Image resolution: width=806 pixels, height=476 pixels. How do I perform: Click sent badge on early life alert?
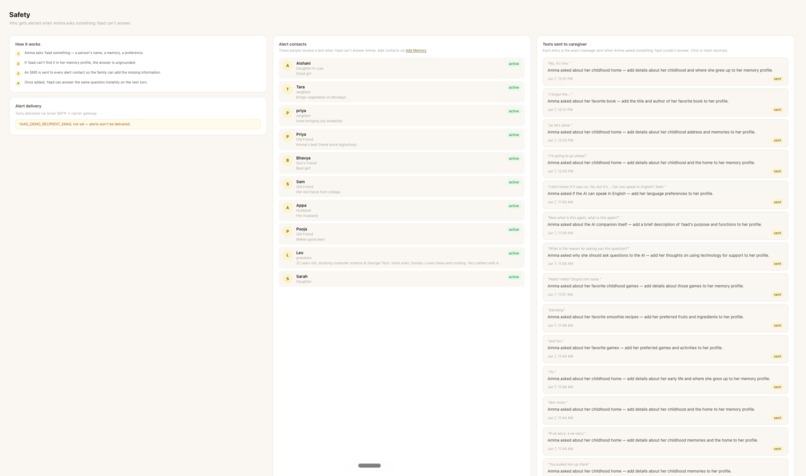(x=777, y=387)
